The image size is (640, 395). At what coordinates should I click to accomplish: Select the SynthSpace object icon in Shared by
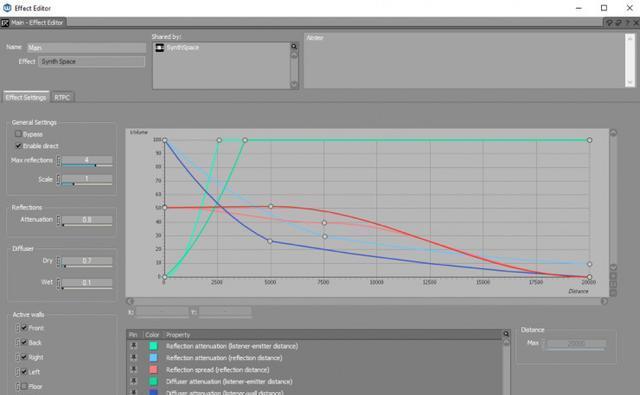(160, 48)
